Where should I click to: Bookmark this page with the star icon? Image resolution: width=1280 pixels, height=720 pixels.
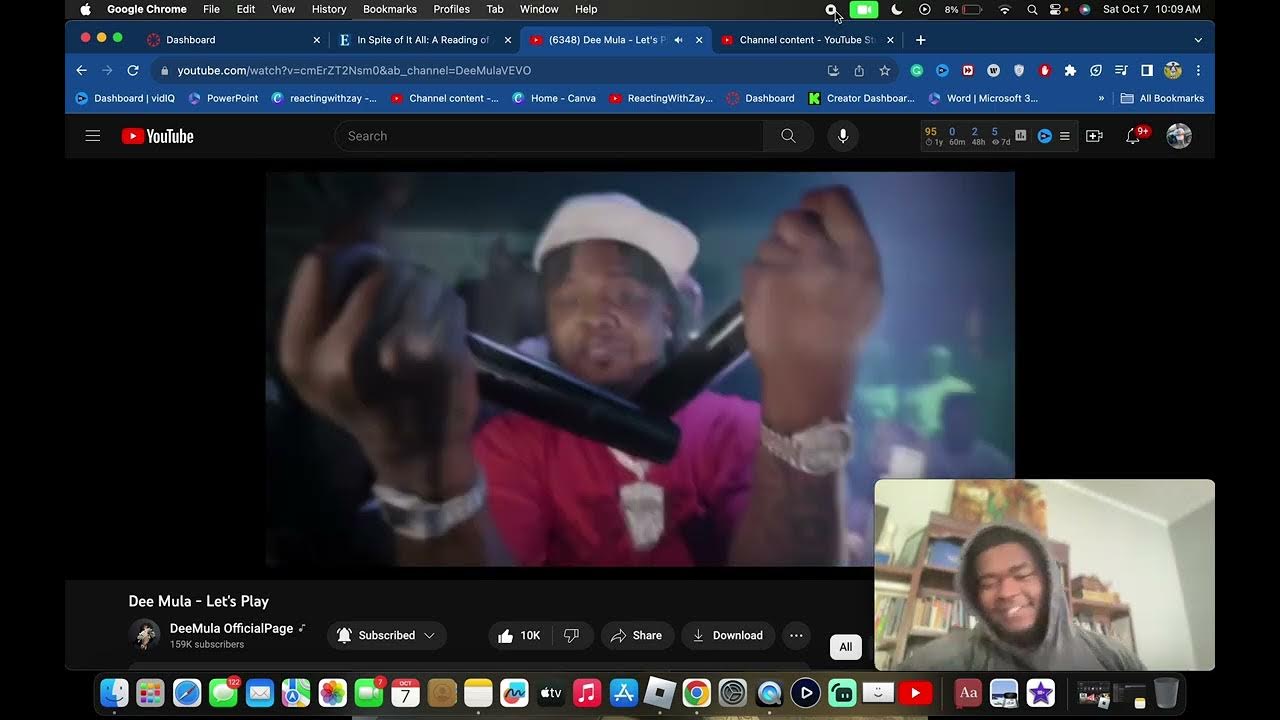(x=885, y=71)
